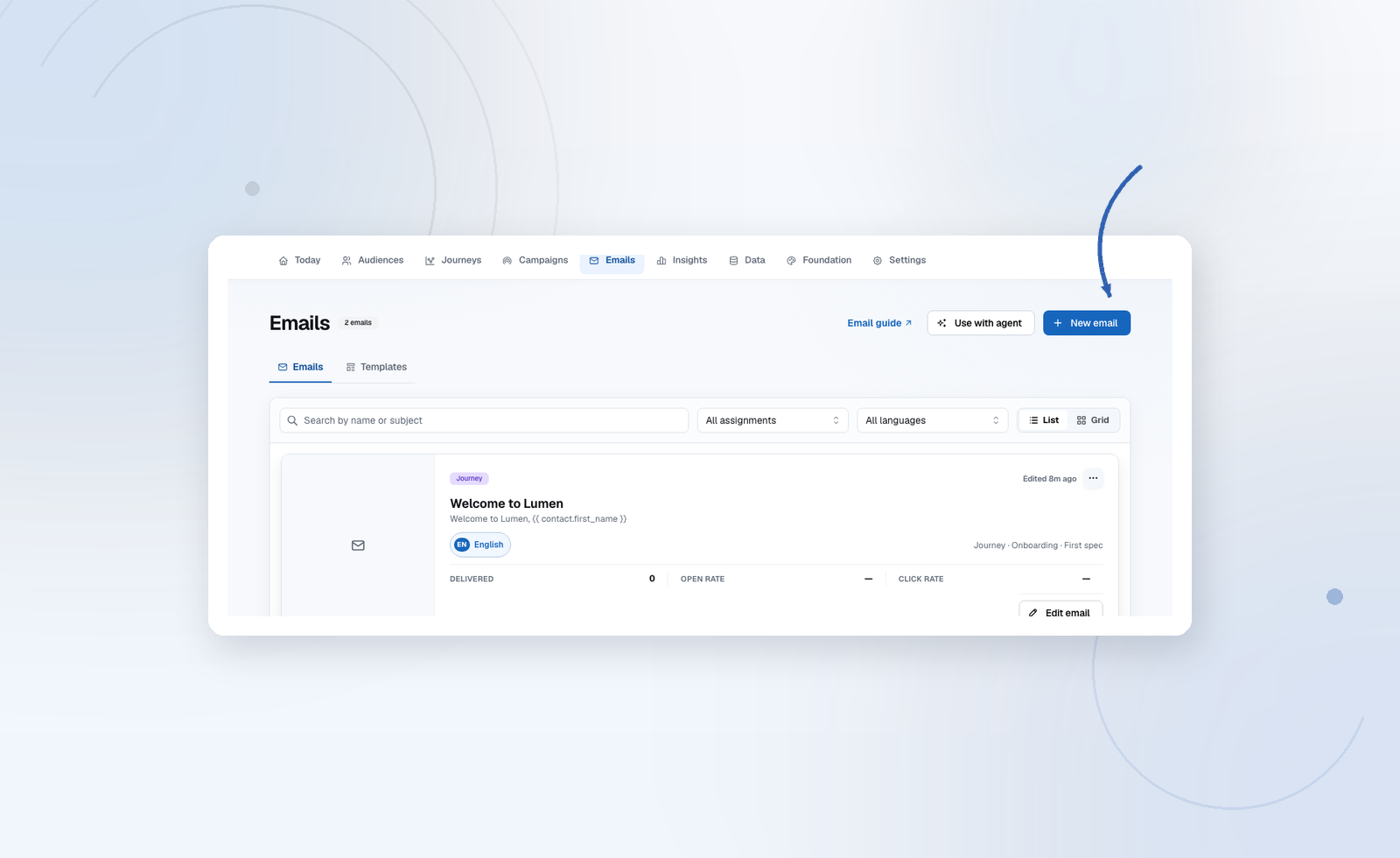
Task: Select the Emails nav item
Action: tap(612, 260)
